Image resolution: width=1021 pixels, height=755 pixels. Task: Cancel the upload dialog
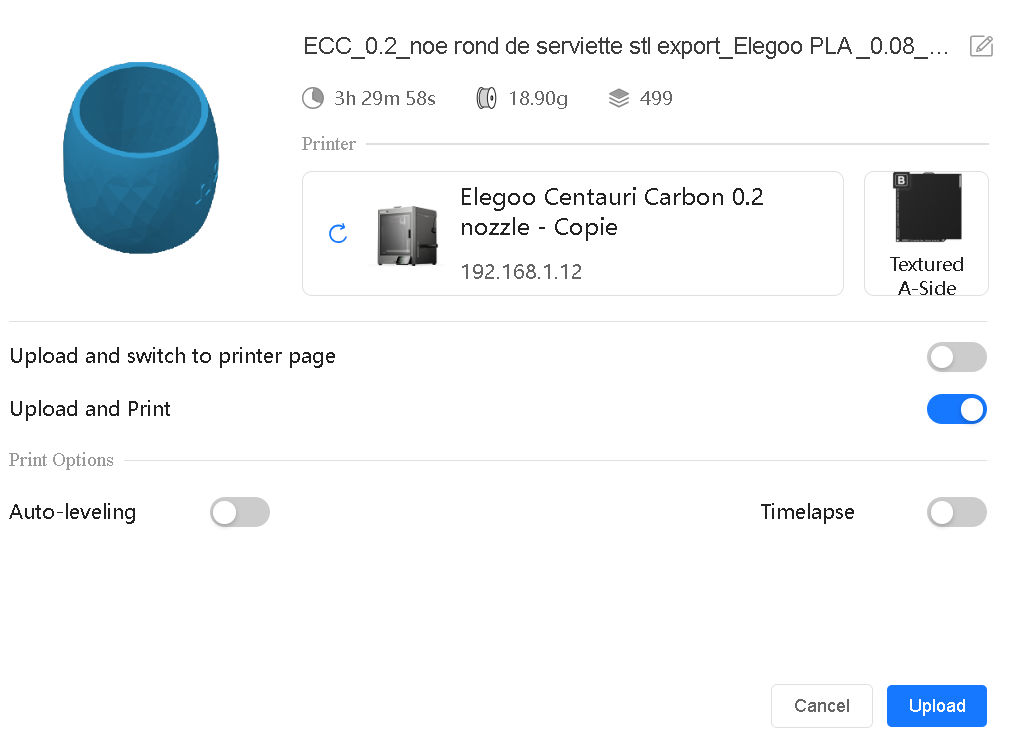tap(821, 706)
